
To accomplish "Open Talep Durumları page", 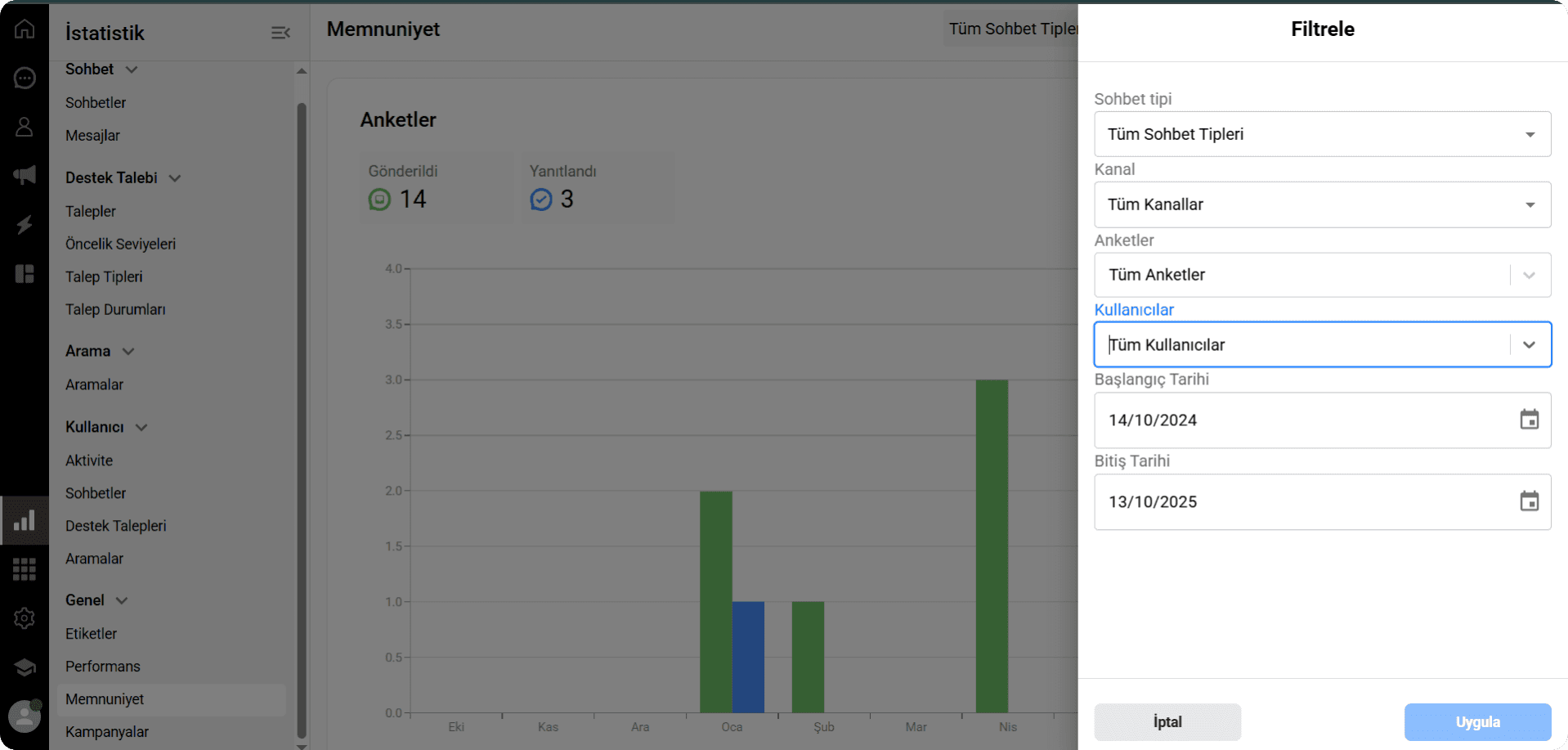I will pos(115,310).
